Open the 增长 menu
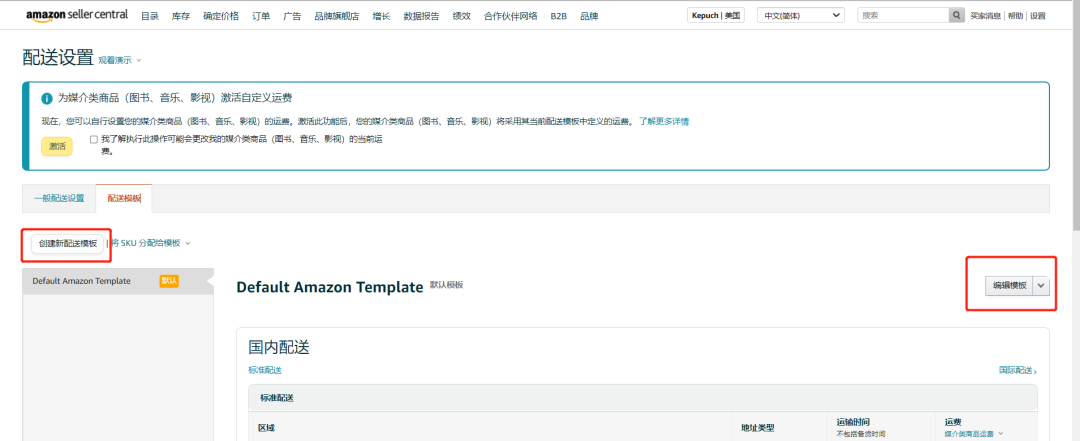The width and height of the screenshot is (1080, 441). [x=381, y=16]
